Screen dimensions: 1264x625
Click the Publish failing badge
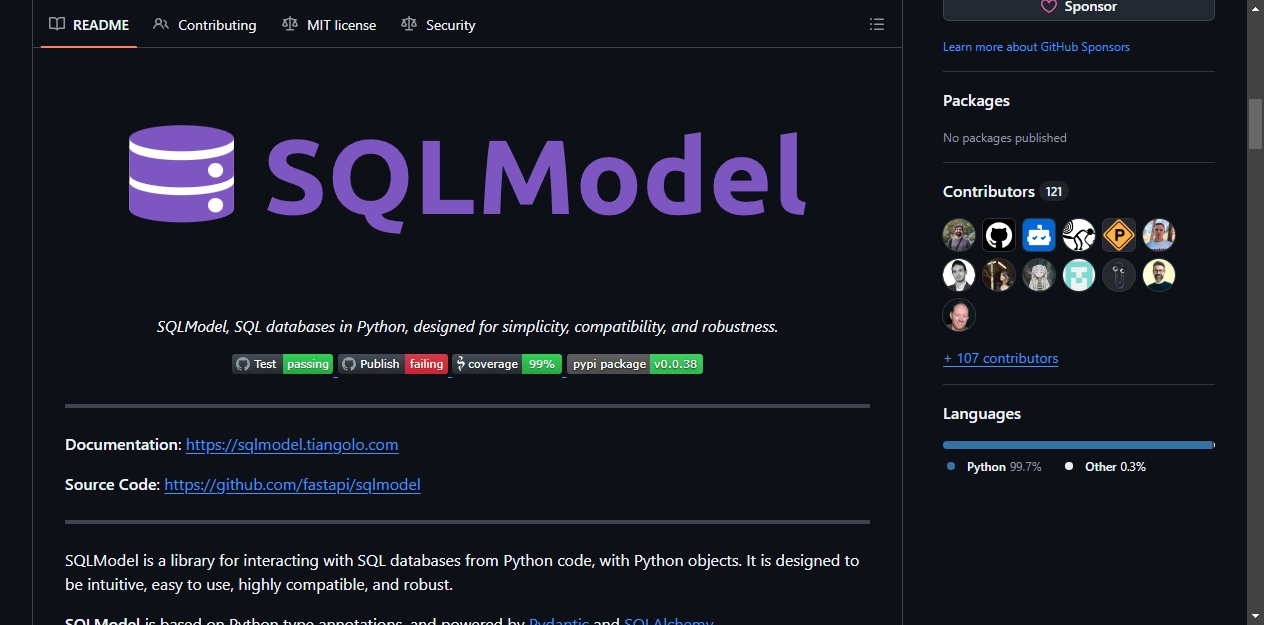click(393, 364)
